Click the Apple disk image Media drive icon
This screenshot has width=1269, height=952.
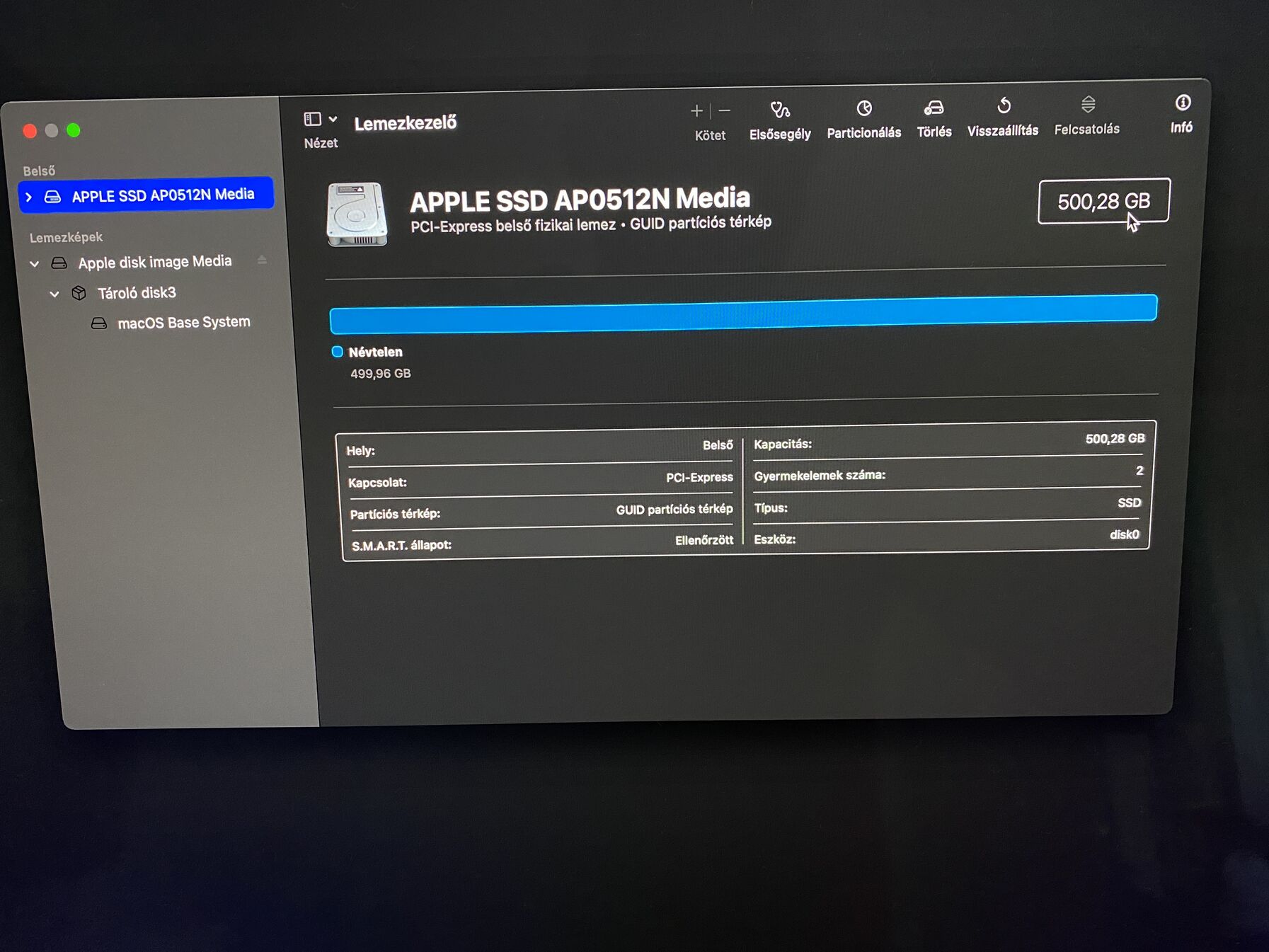click(x=59, y=263)
